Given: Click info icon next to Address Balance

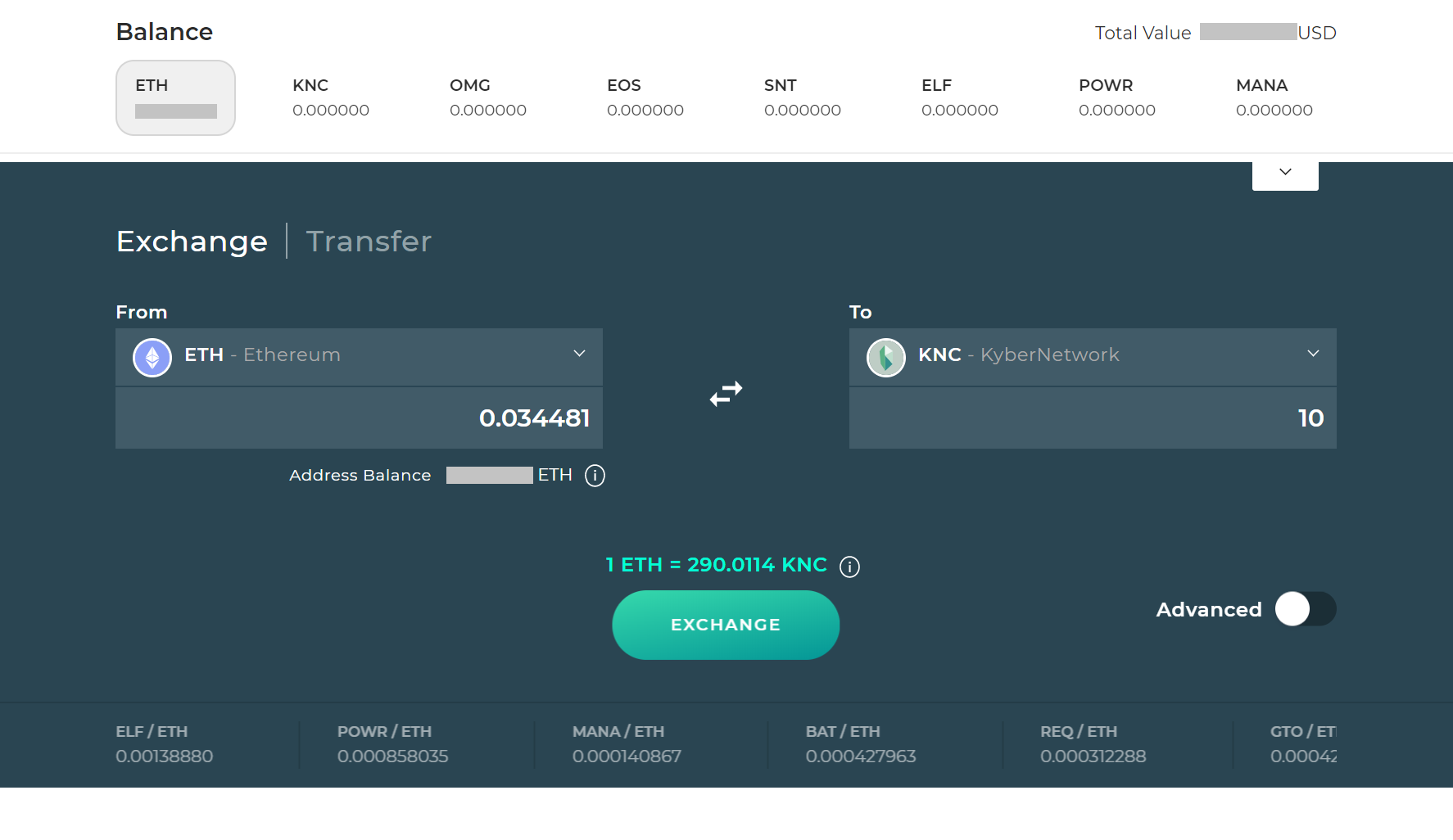Looking at the screenshot, I should click(595, 476).
